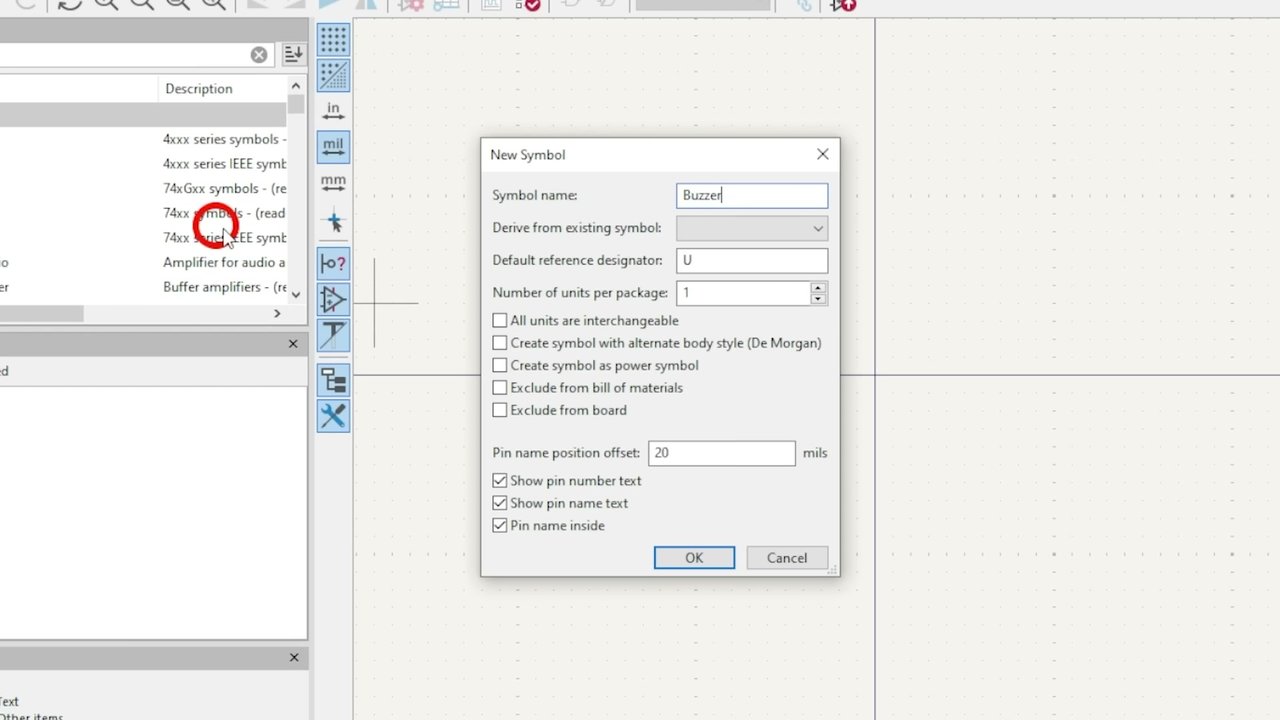
Task: Toggle pin electrical type display icon
Action: [x=333, y=263]
